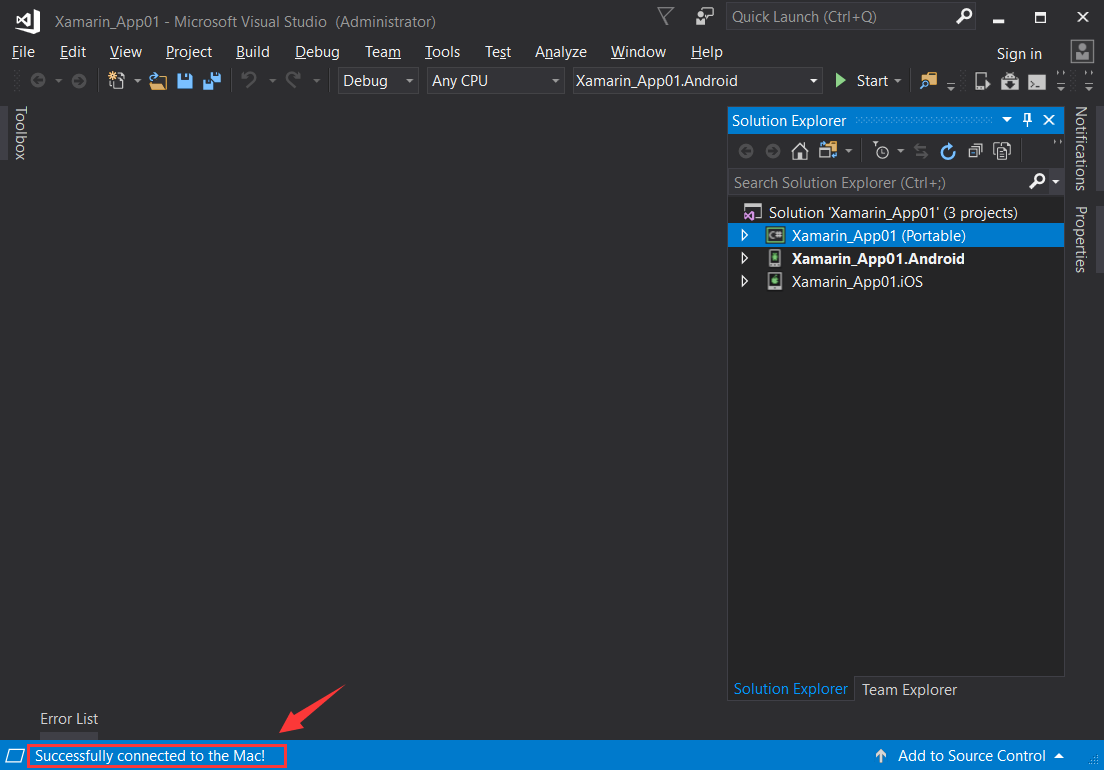Open the Notifications side tab
Viewport: 1104px width, 770px height.
point(1081,149)
